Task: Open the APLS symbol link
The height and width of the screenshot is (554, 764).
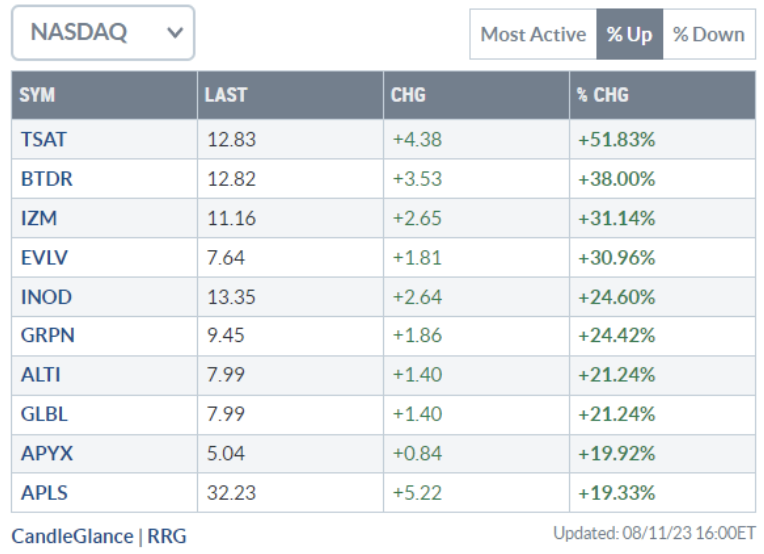Action: [44, 492]
